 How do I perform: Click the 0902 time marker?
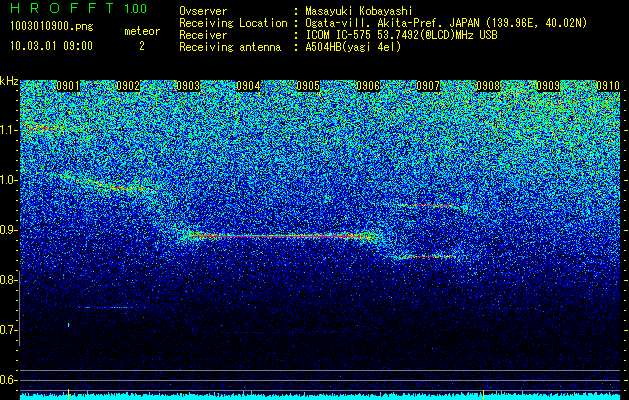point(128,86)
